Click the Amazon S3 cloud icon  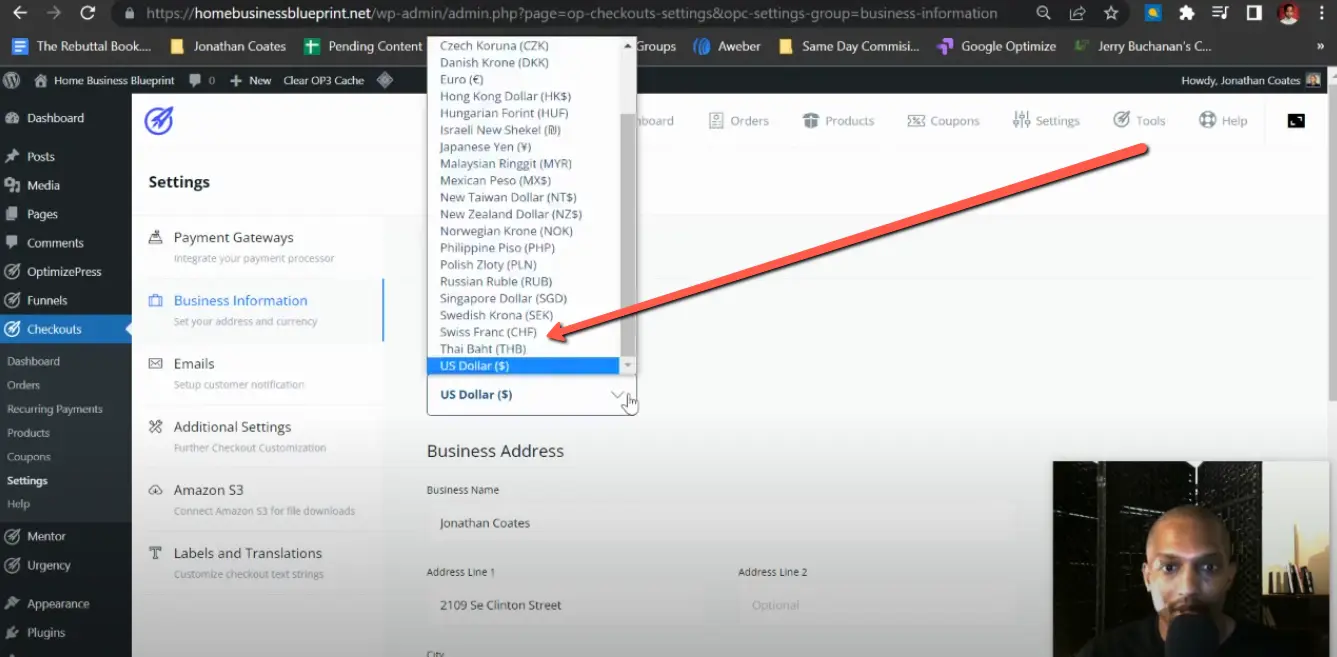click(x=156, y=490)
